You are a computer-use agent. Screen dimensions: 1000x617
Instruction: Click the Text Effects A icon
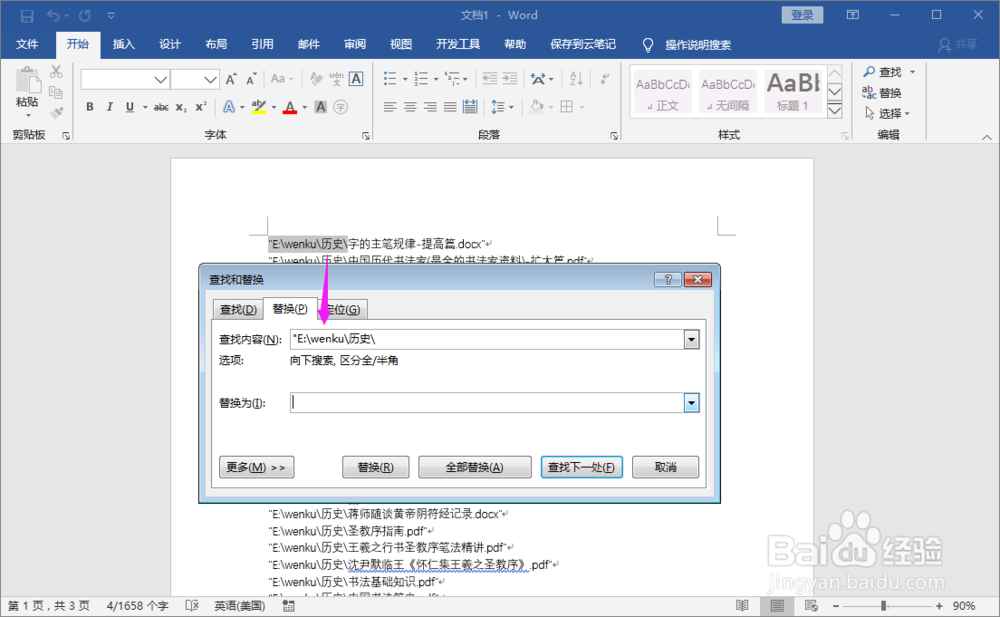pyautogui.click(x=229, y=107)
